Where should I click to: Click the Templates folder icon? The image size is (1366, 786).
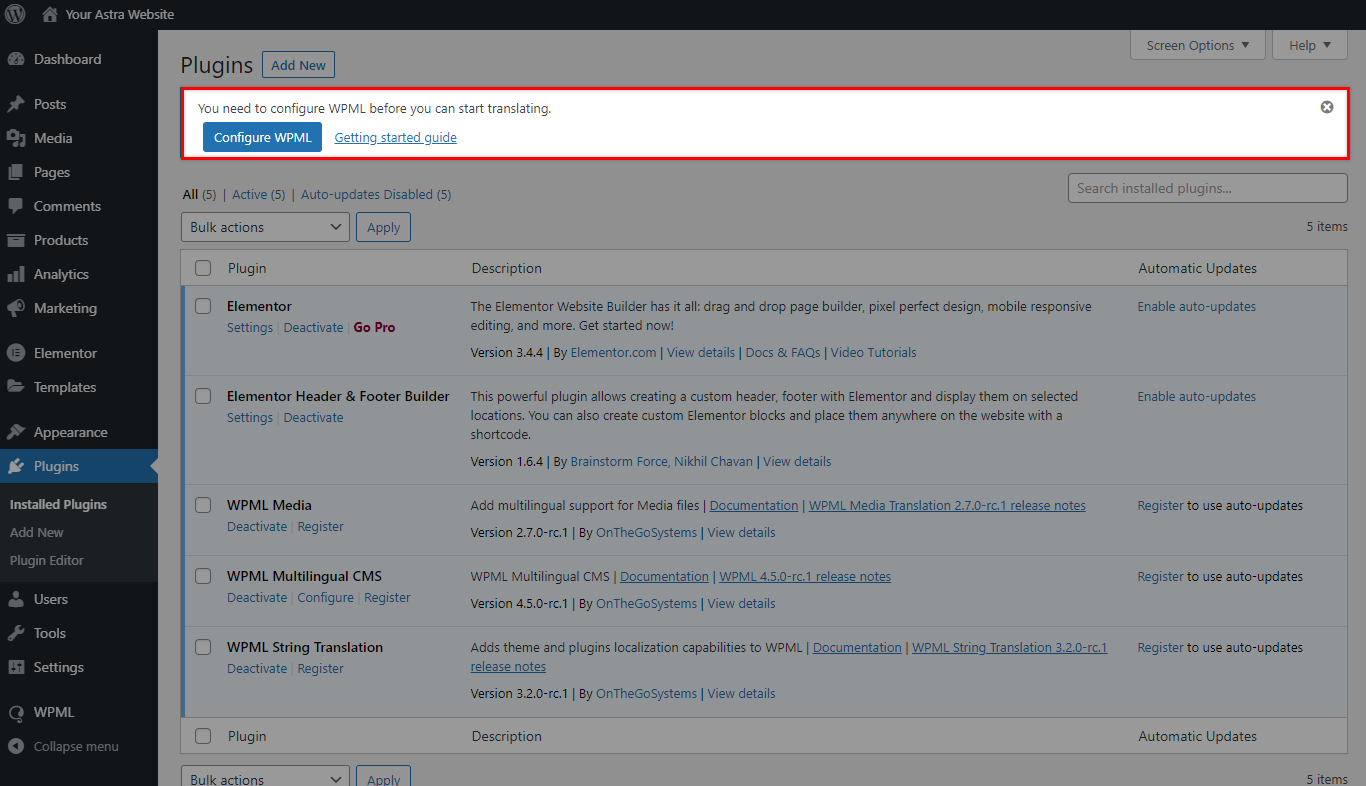15,387
